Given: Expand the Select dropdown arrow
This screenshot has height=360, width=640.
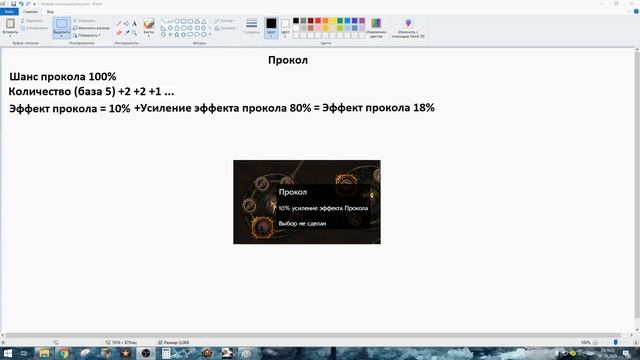Looking at the screenshot, I should coord(62,36).
